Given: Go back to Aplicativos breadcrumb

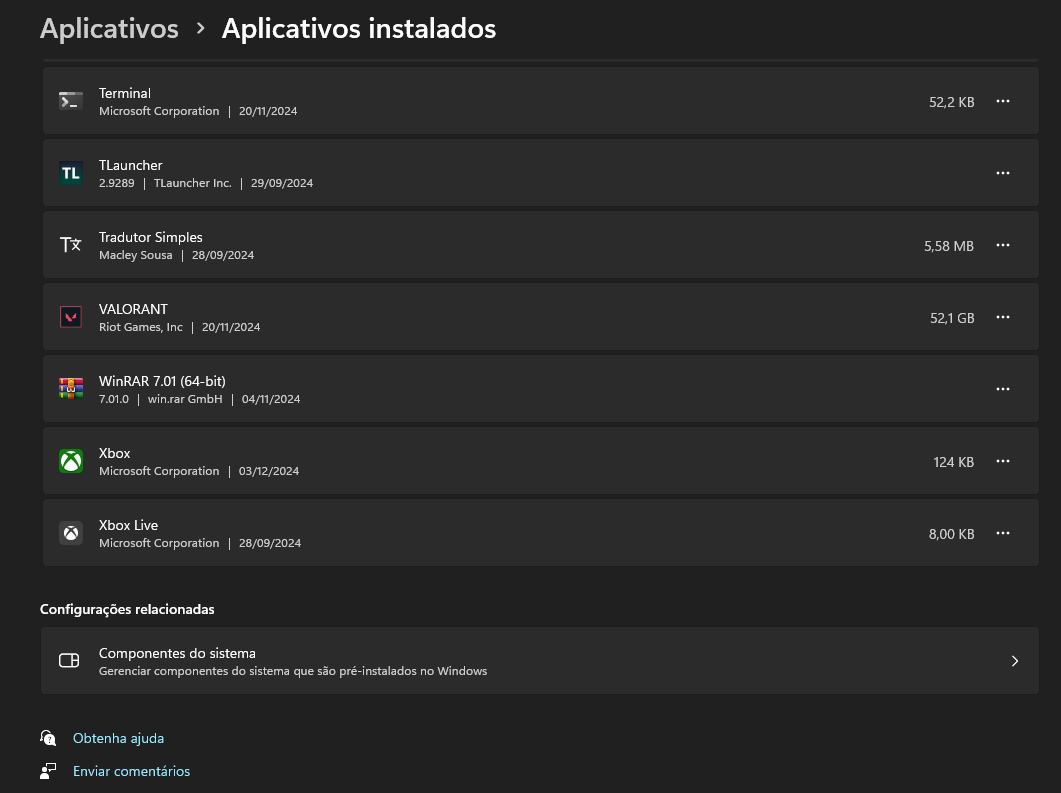Looking at the screenshot, I should (x=109, y=28).
